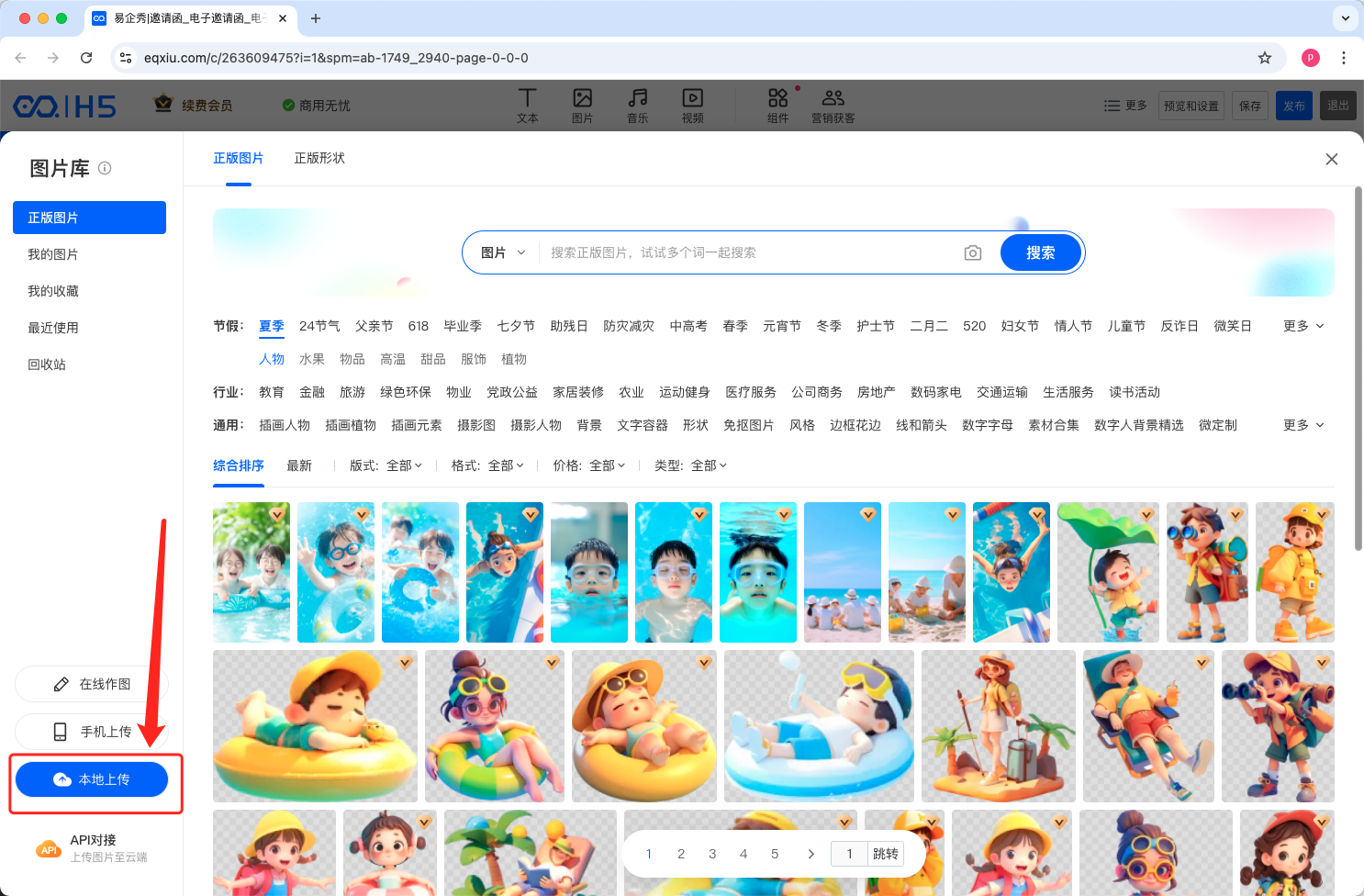
Task: Open the 视频 video tool
Action: pyautogui.click(x=692, y=106)
